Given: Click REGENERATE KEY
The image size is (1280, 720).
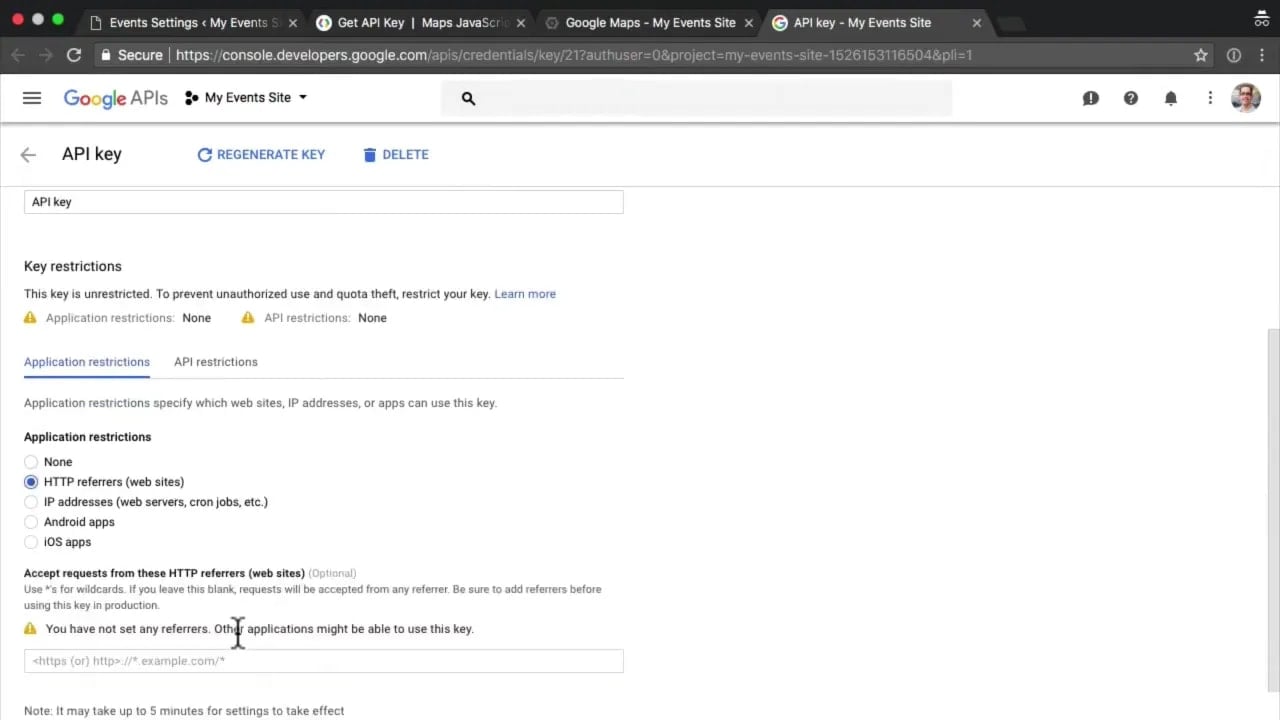Looking at the screenshot, I should (261, 154).
